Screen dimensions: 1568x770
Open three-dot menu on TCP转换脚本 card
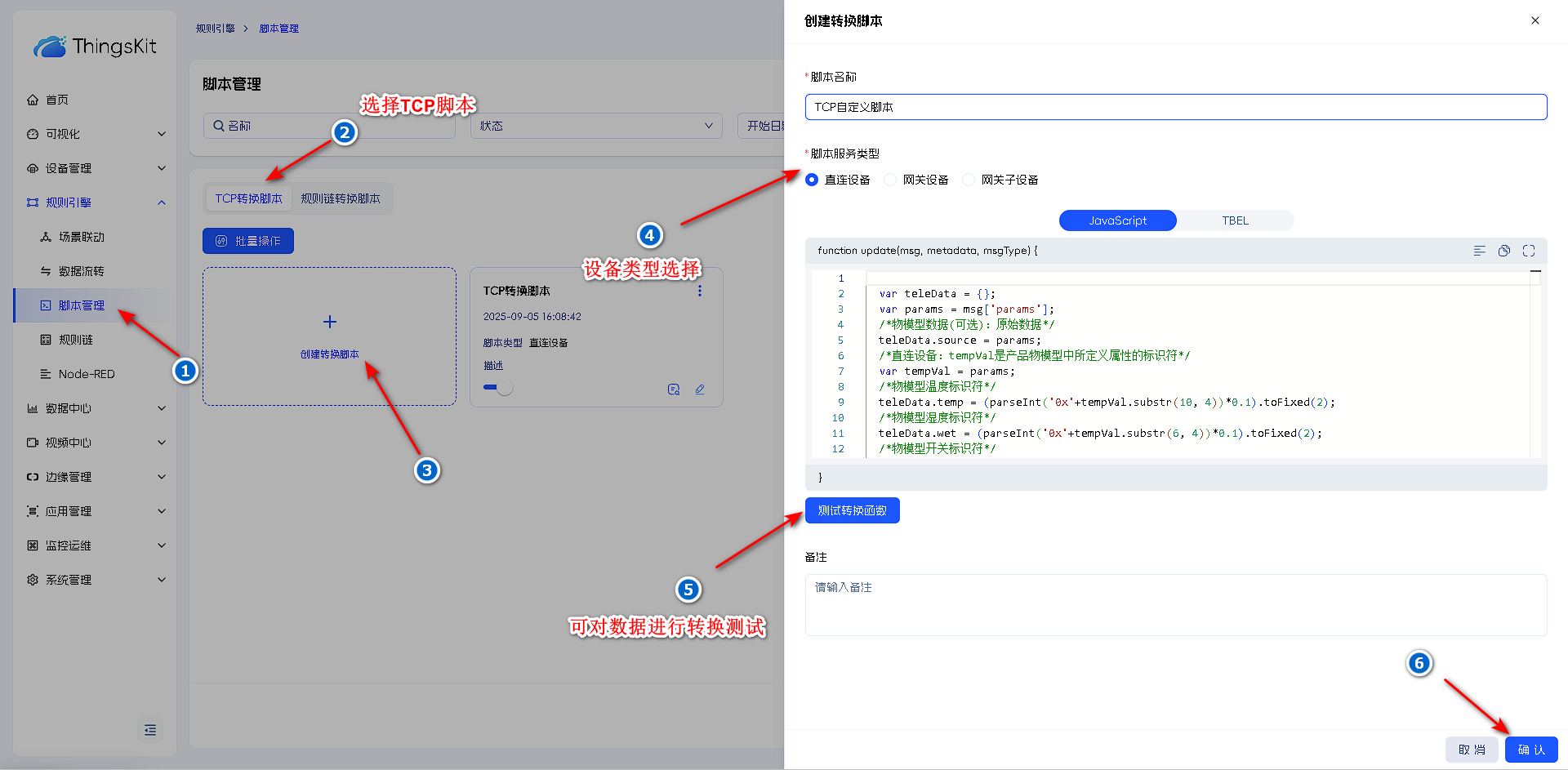(700, 291)
